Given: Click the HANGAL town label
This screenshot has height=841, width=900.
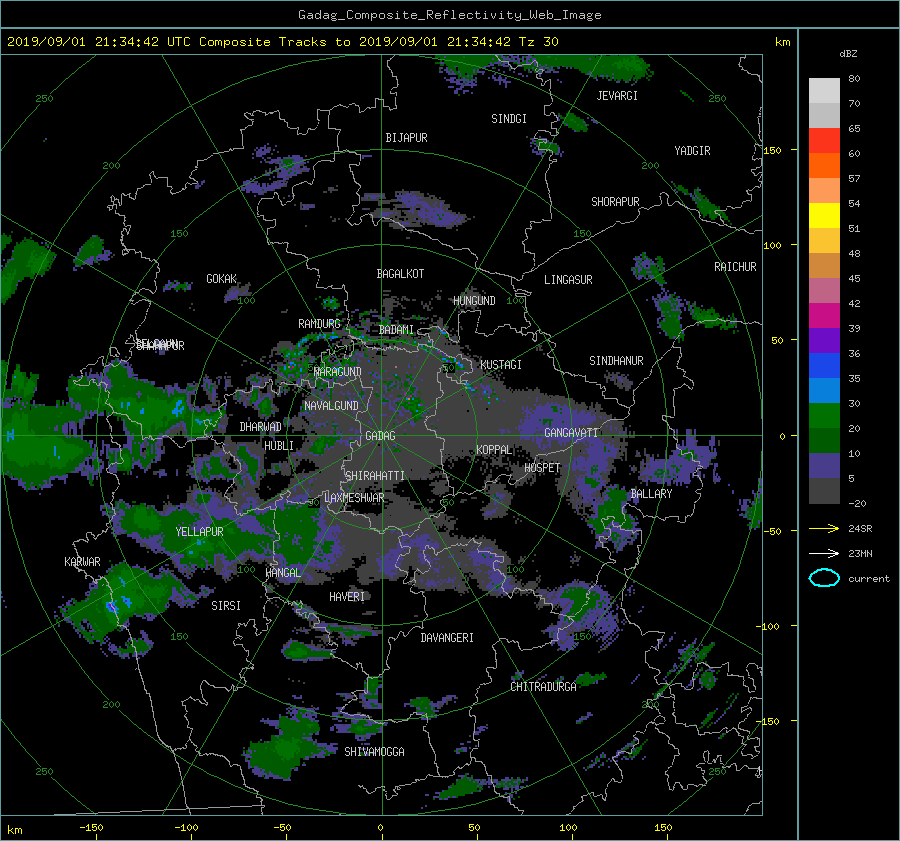Looking at the screenshot, I should point(283,573).
